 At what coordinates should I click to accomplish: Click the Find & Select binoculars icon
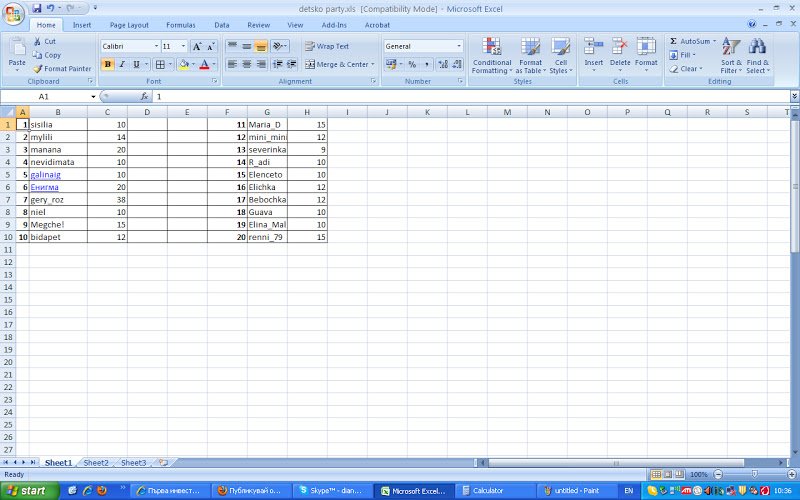[x=757, y=55]
